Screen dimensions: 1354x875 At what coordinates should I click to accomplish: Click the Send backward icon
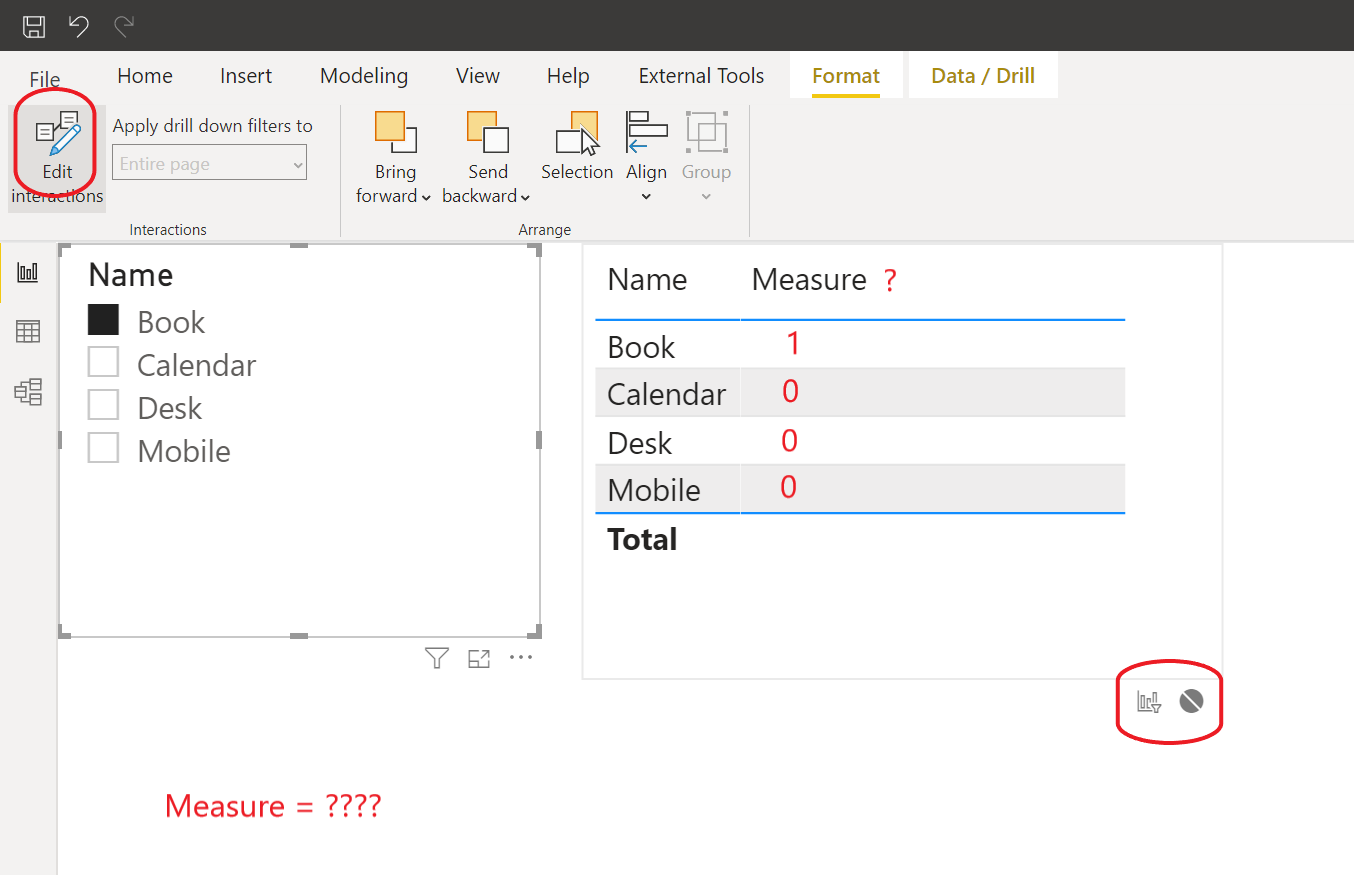487,133
